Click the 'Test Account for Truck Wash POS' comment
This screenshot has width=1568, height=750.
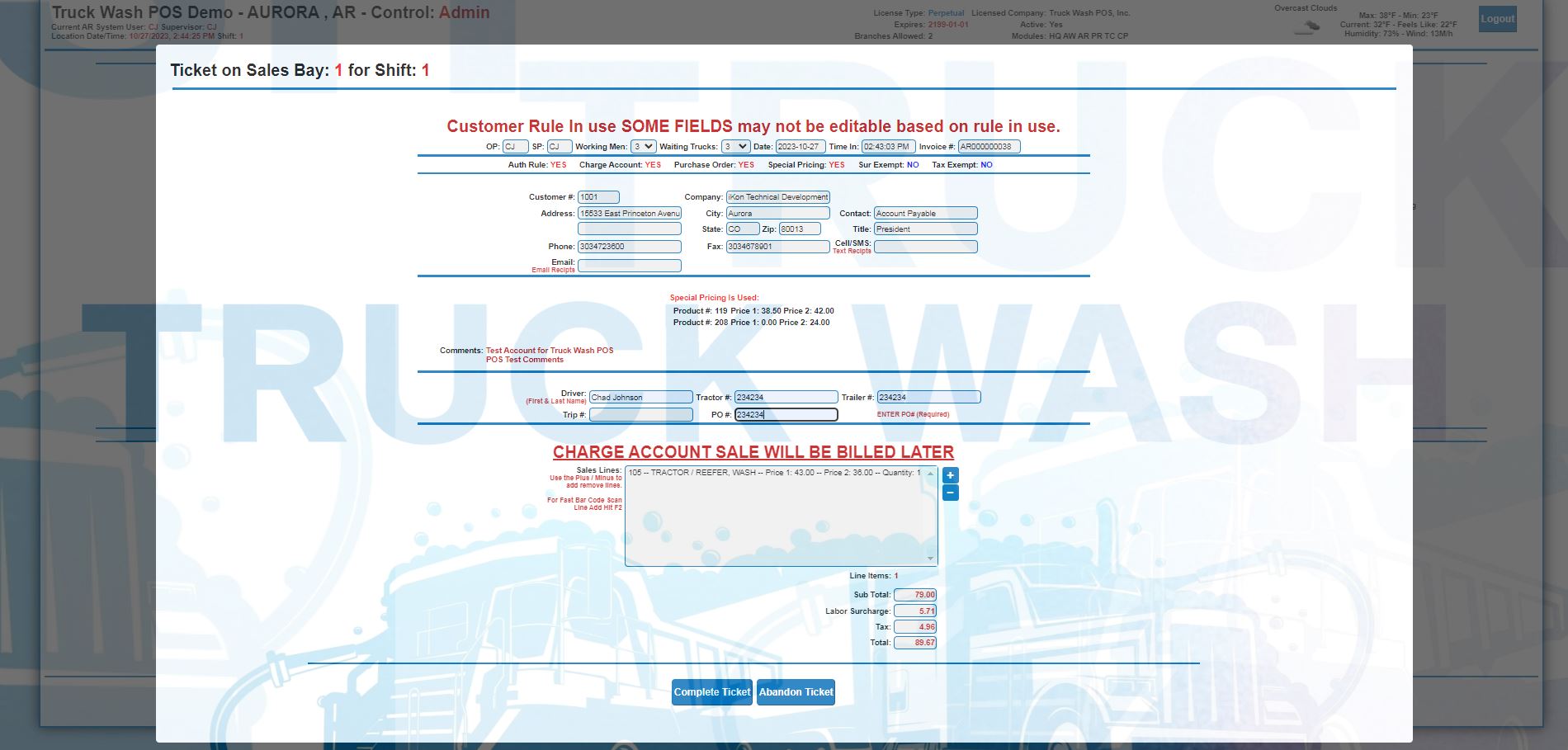(550, 351)
